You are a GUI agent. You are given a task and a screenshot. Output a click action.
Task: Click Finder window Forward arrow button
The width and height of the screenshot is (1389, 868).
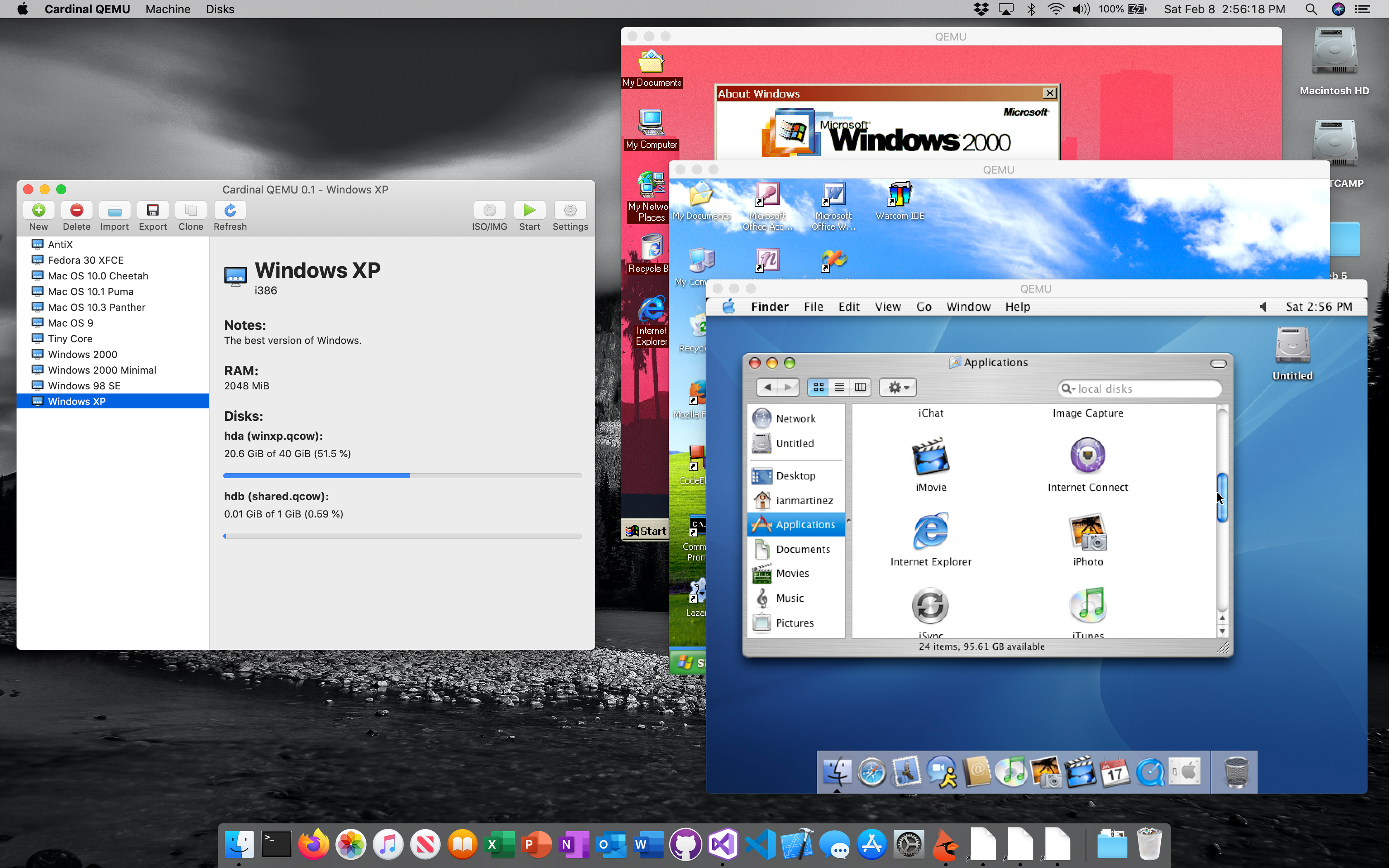click(x=789, y=388)
